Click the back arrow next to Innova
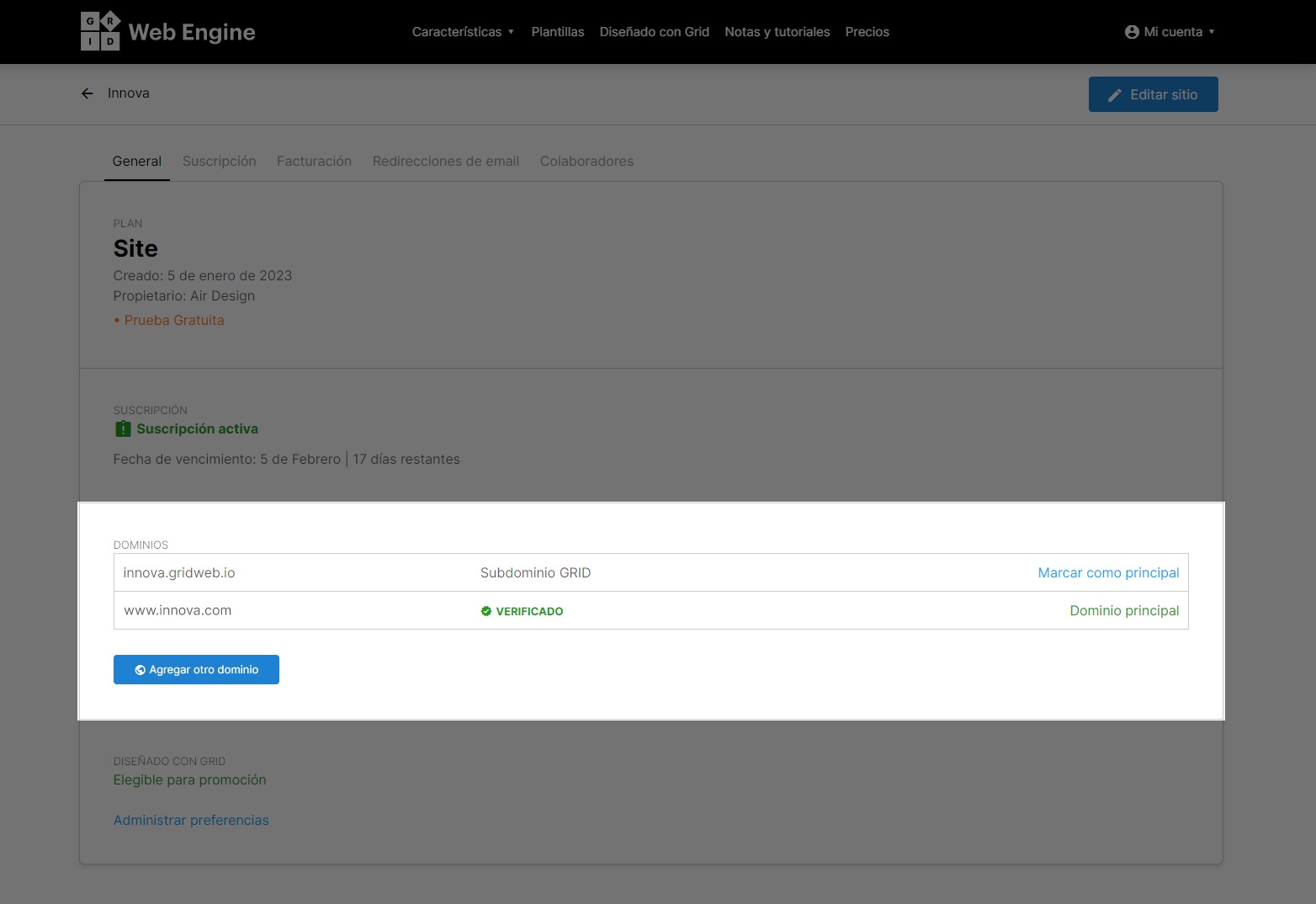The width and height of the screenshot is (1316, 904). coord(88,93)
